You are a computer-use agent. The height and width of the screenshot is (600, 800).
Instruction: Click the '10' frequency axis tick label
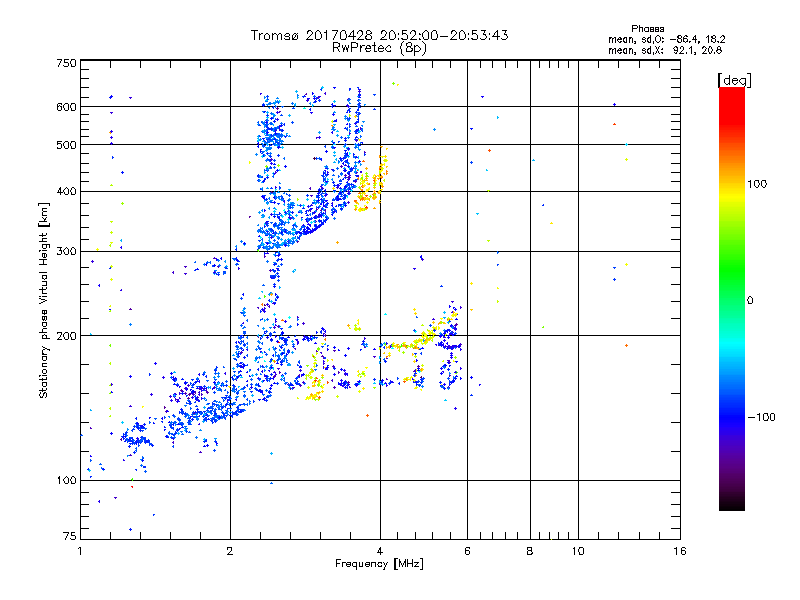point(578,551)
